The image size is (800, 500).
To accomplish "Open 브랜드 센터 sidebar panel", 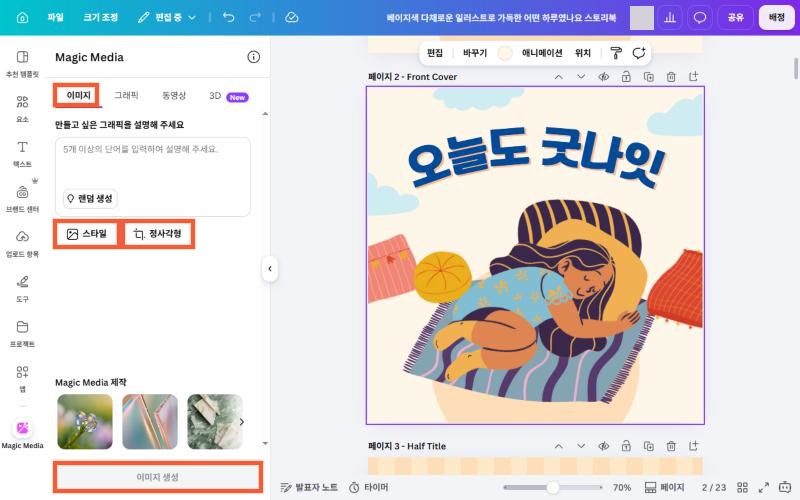I will pyautogui.click(x=22, y=199).
